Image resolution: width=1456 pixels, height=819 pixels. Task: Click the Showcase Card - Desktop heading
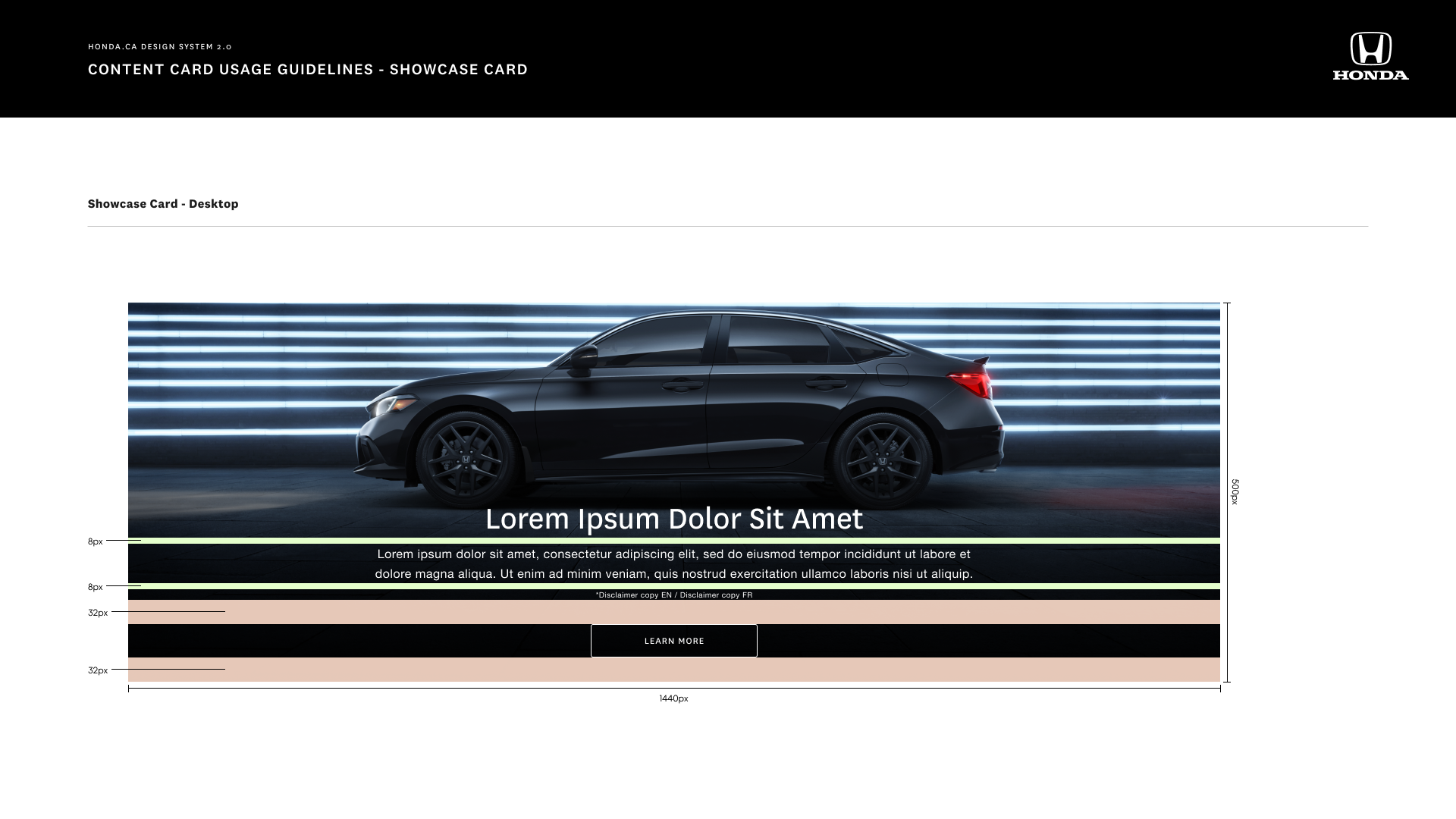coord(163,203)
